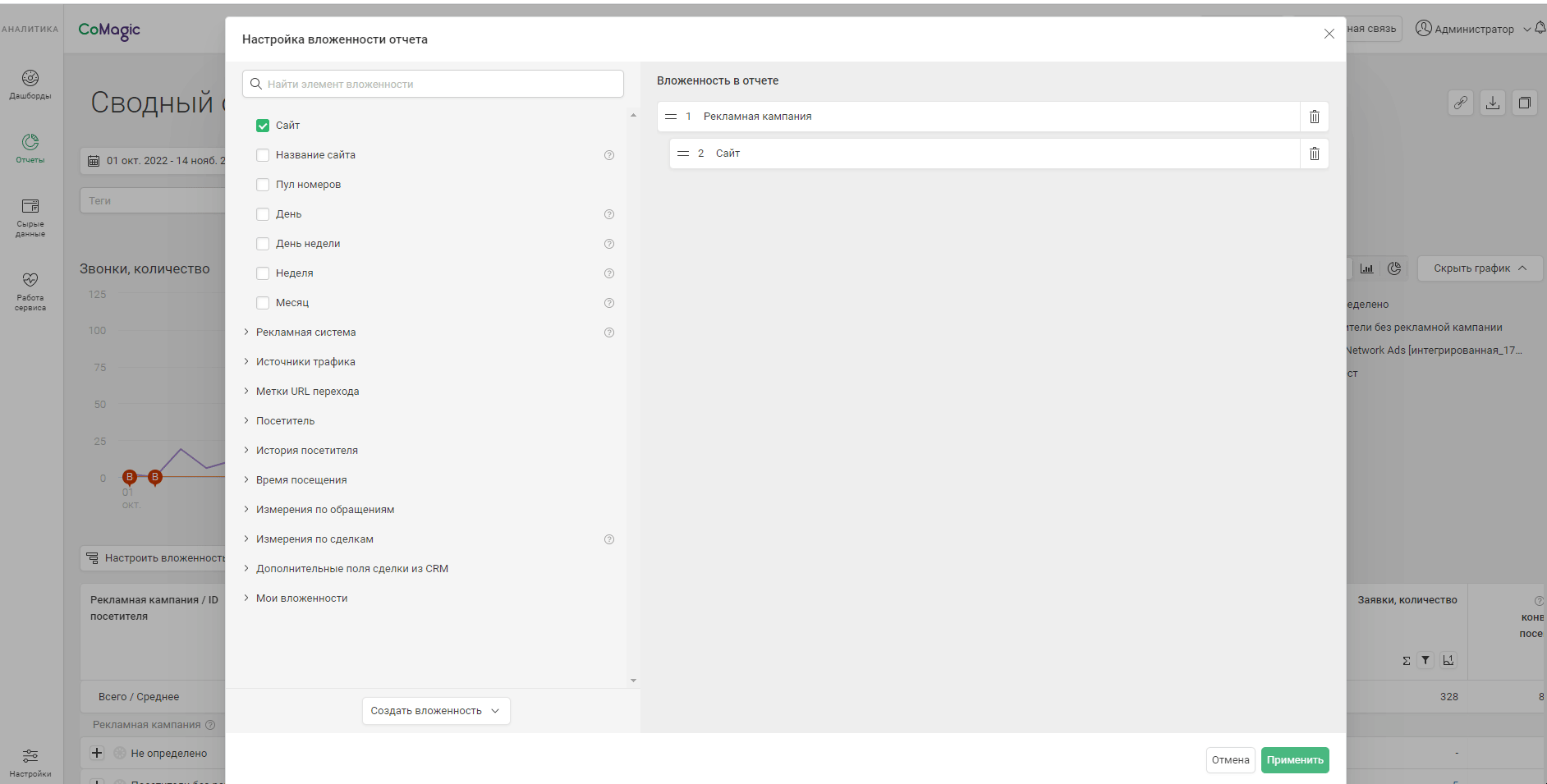Screen dimensions: 1547x784
Task: Click the Отмена button
Action: click(x=1230, y=760)
